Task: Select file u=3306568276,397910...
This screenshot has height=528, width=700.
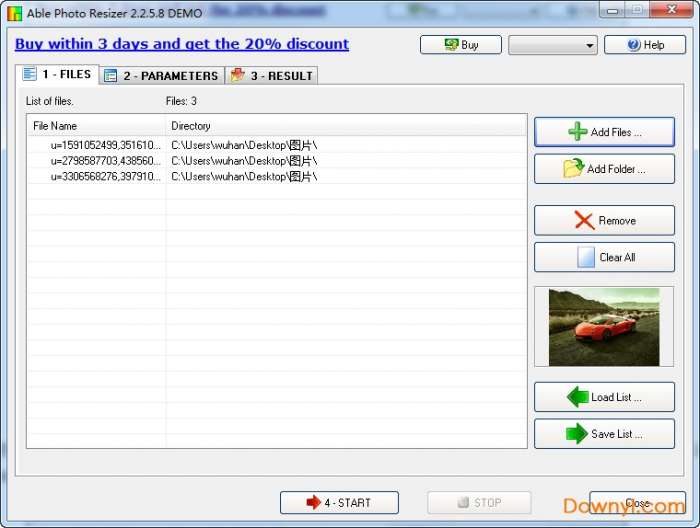Action: coord(105,176)
